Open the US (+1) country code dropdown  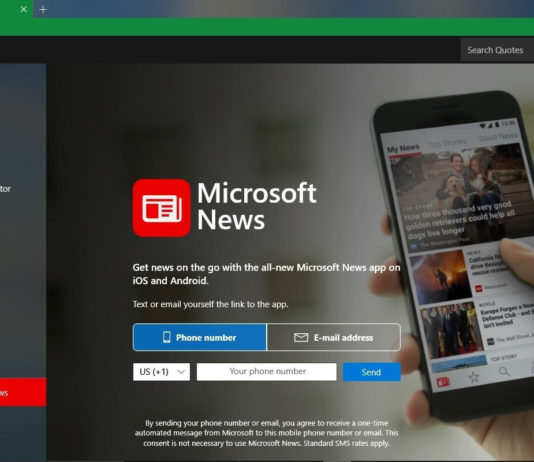coord(161,372)
